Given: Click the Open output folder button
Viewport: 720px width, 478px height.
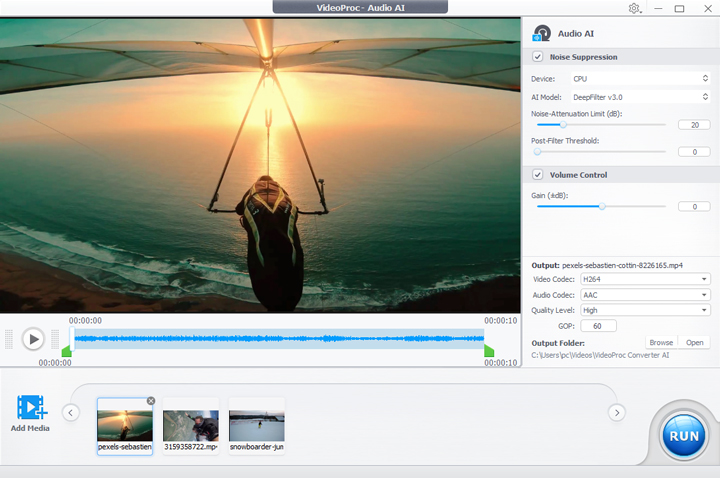Looking at the screenshot, I should click(694, 342).
